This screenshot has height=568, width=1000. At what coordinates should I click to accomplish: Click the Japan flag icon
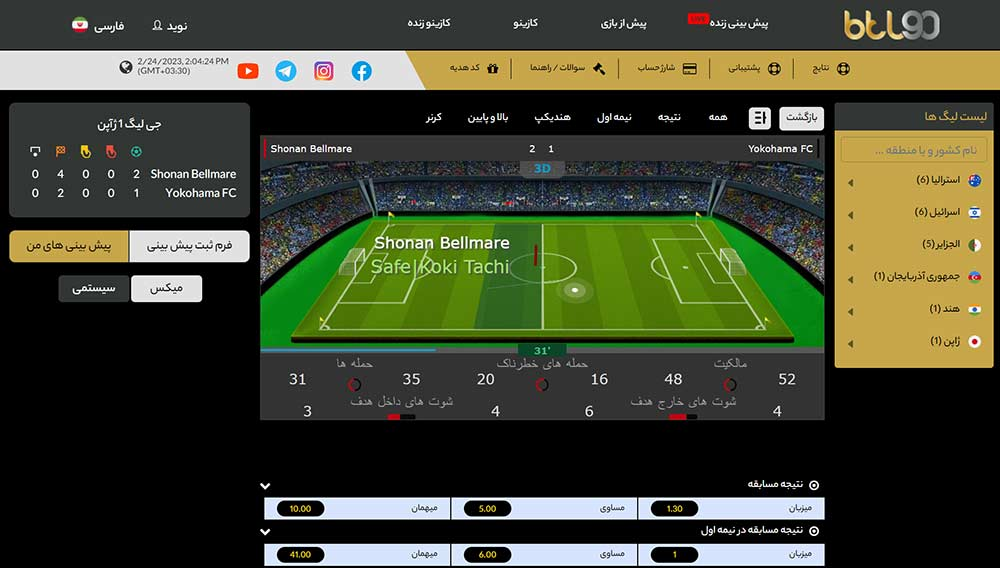pyautogui.click(x=974, y=341)
